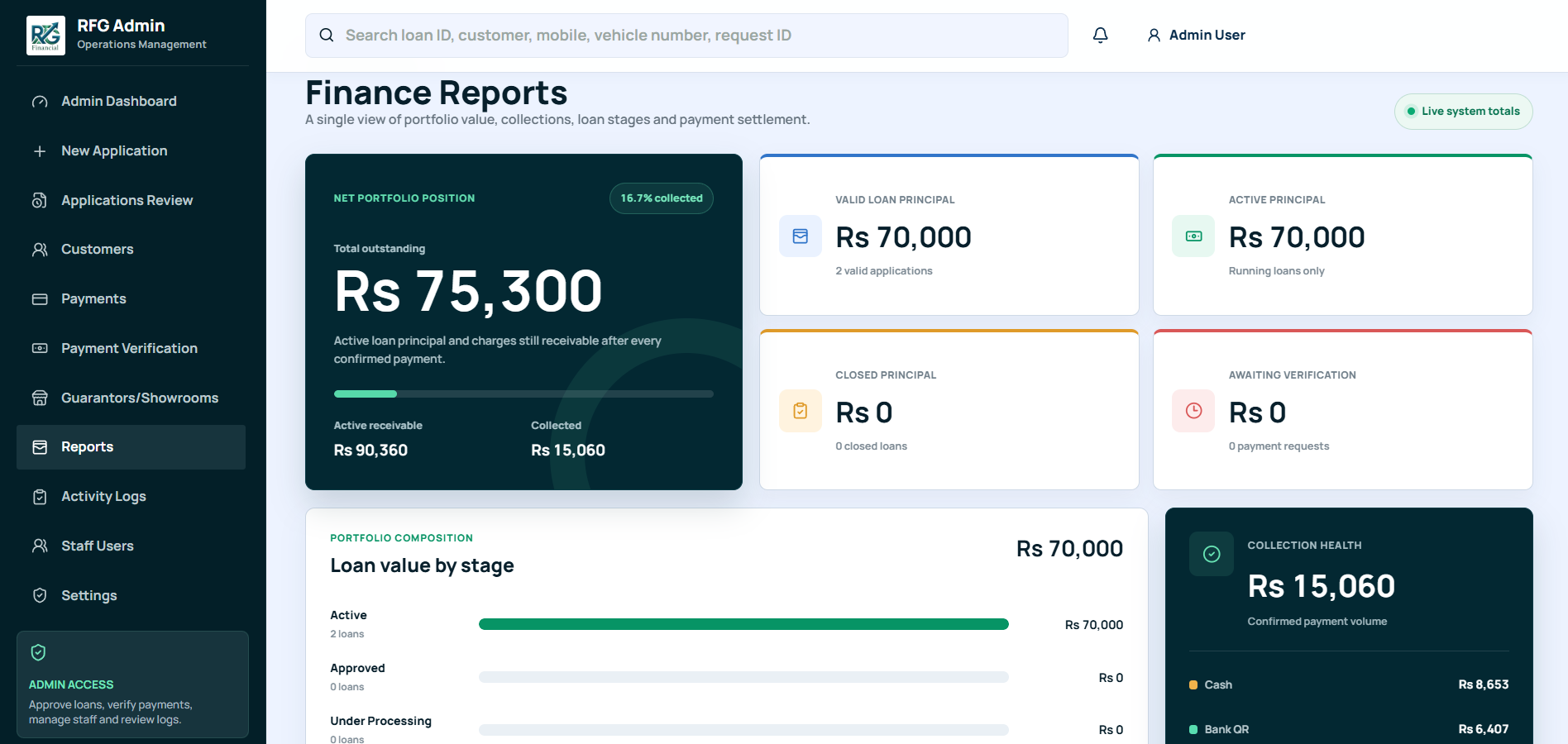Click the Cash amount Rs 8,653

[1484, 685]
